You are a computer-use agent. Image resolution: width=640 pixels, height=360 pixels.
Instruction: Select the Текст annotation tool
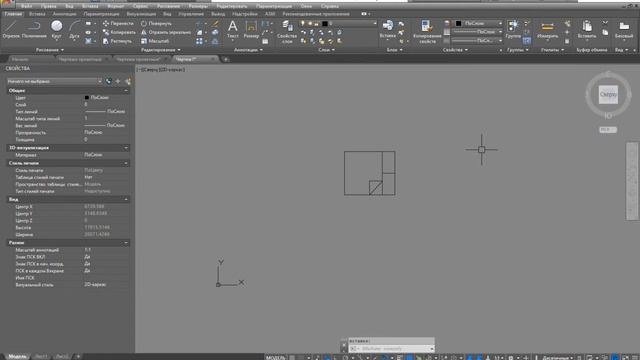pyautogui.click(x=233, y=29)
